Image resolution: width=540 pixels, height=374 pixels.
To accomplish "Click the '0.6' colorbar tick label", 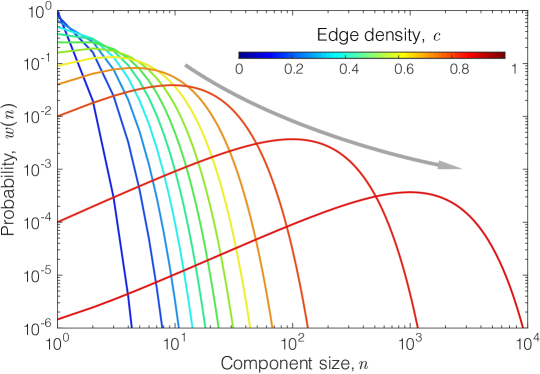I will coord(404,69).
